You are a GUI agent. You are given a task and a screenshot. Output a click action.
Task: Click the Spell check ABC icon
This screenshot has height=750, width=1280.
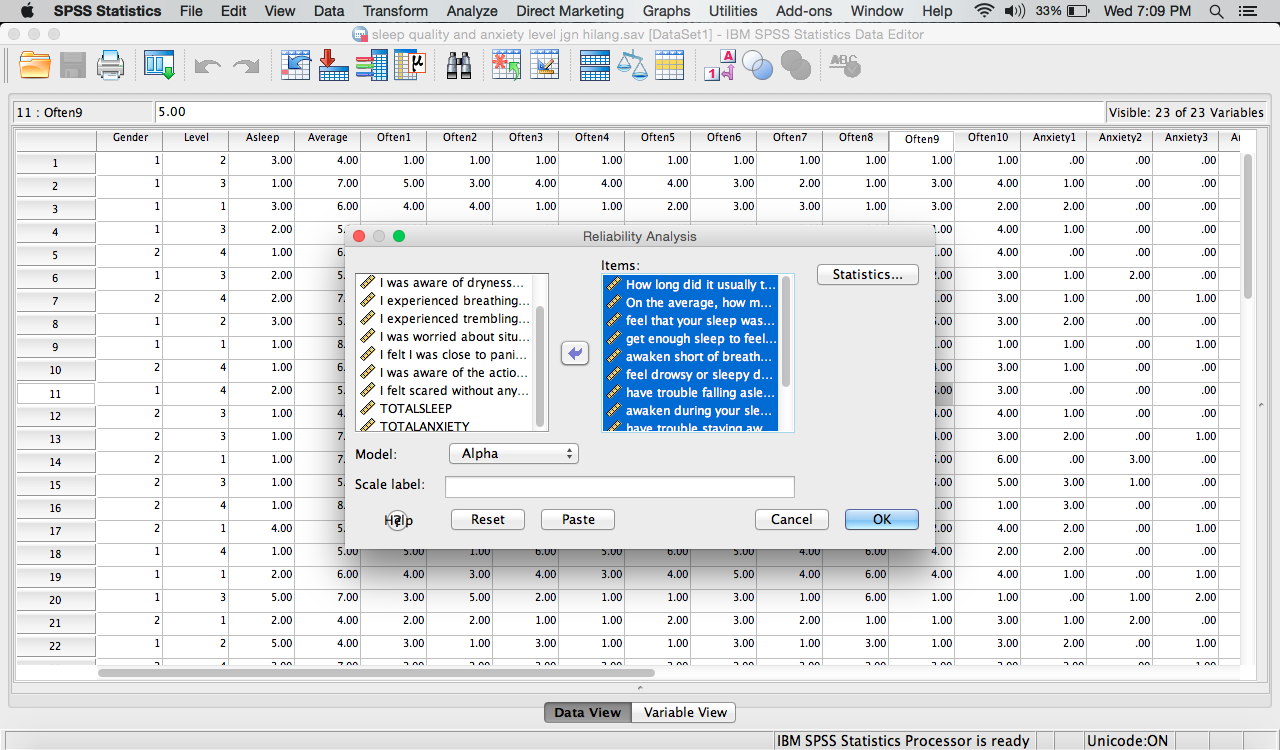point(846,66)
